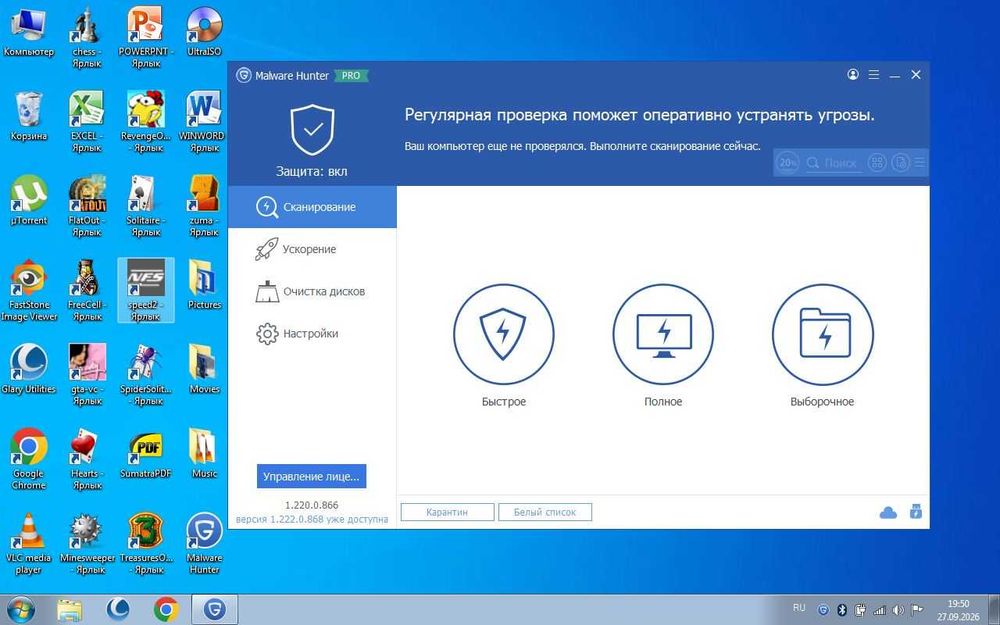Select the RevengeO... game shortcut

(145, 121)
